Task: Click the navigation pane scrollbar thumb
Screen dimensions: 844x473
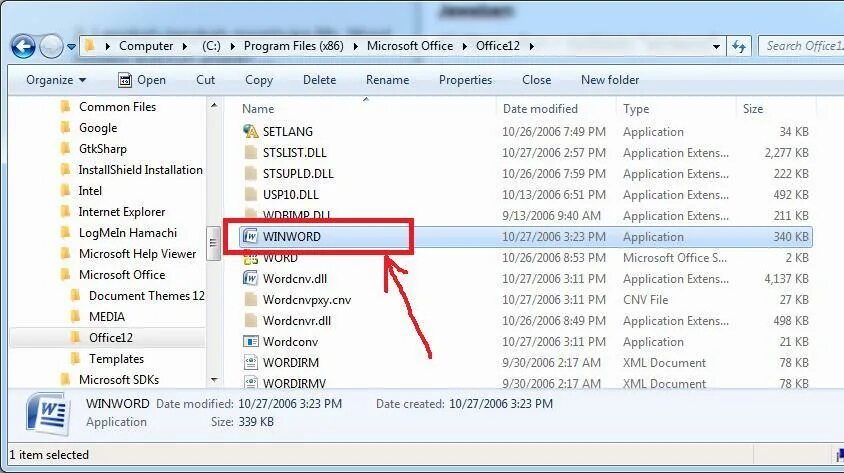Action: (214, 243)
